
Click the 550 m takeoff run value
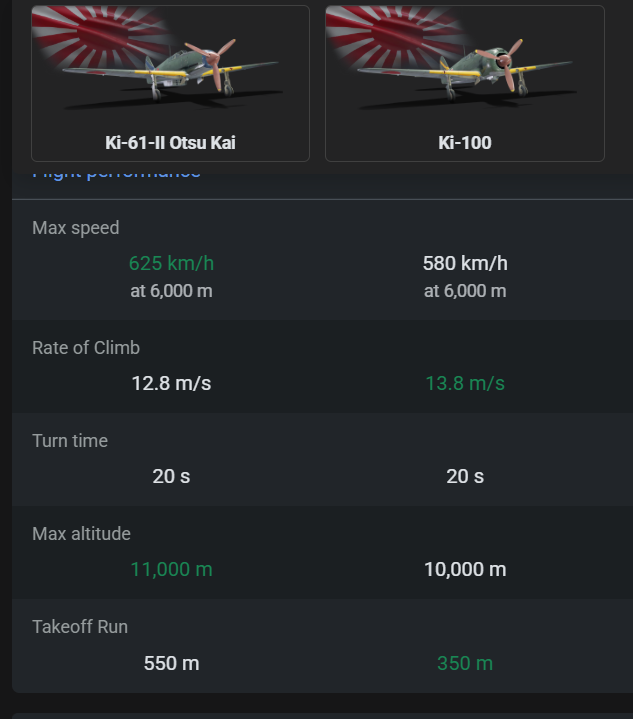[x=171, y=663]
